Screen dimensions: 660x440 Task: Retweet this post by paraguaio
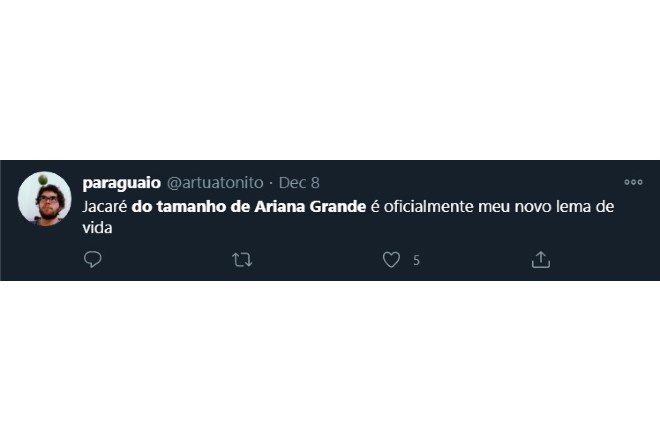pos(242,260)
